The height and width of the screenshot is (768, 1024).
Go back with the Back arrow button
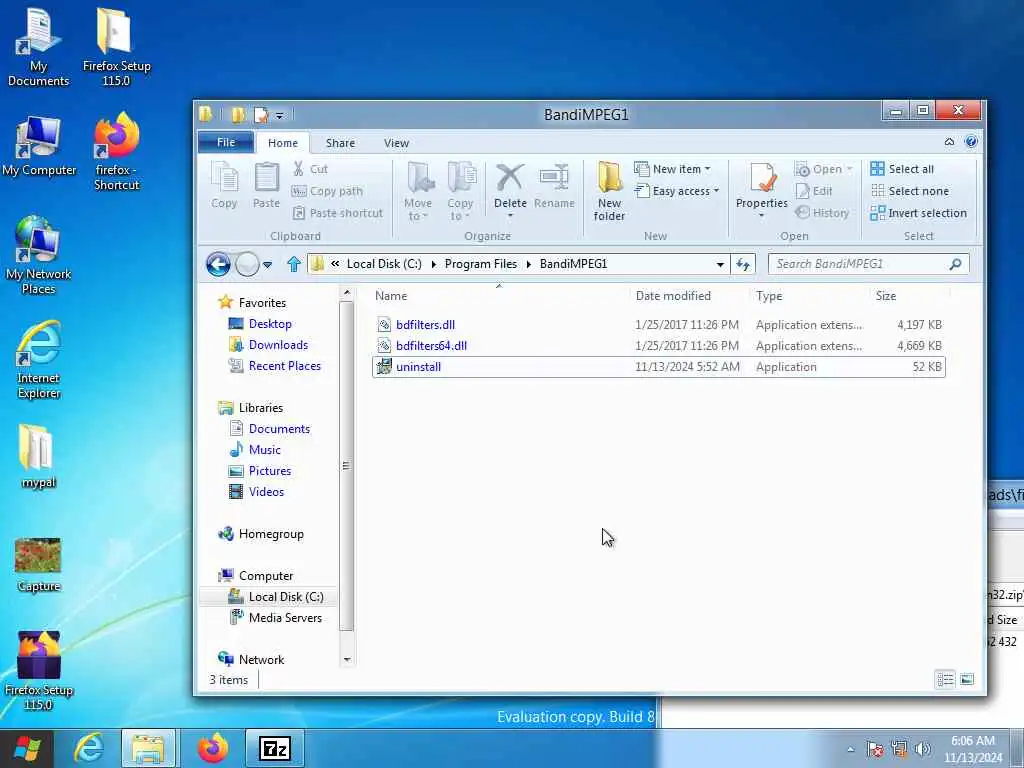coord(218,264)
